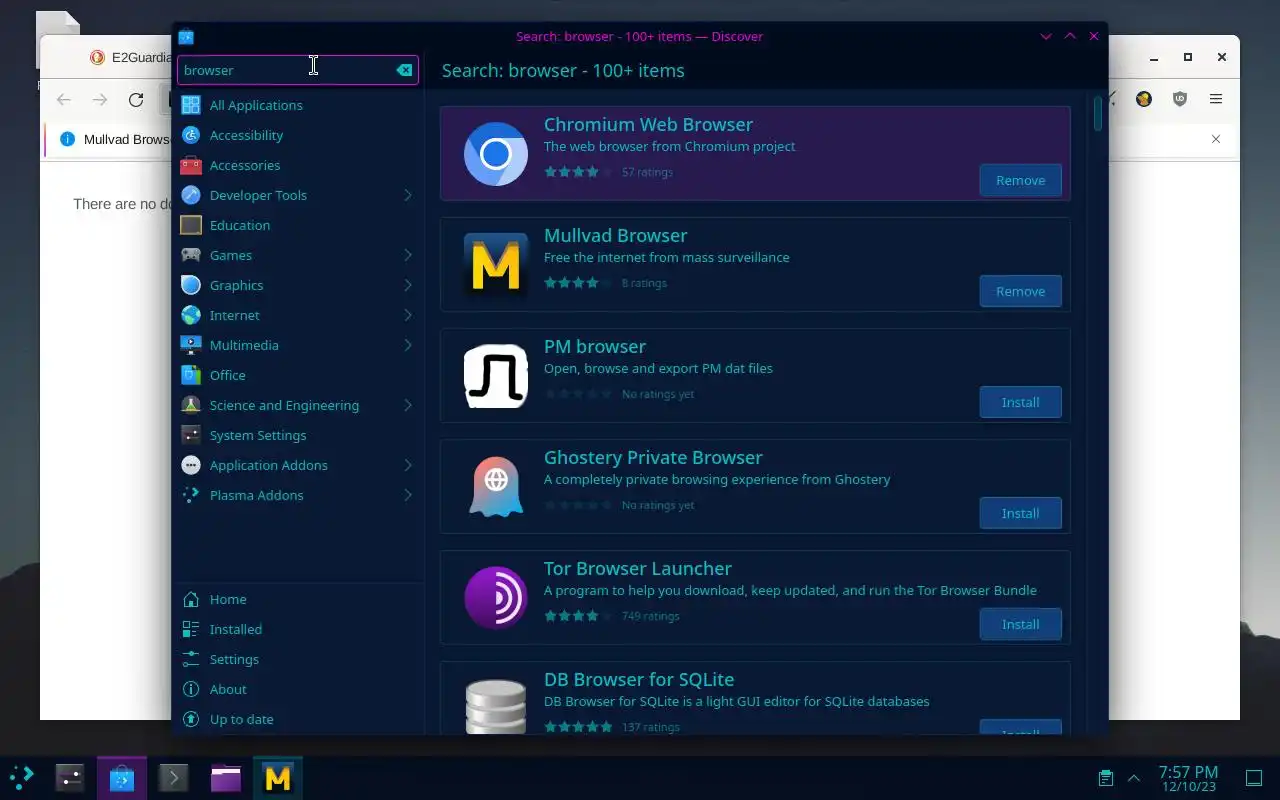Screen dimensions: 1280x800
Task: Expand the Plasma Addons category
Action: 408,495
